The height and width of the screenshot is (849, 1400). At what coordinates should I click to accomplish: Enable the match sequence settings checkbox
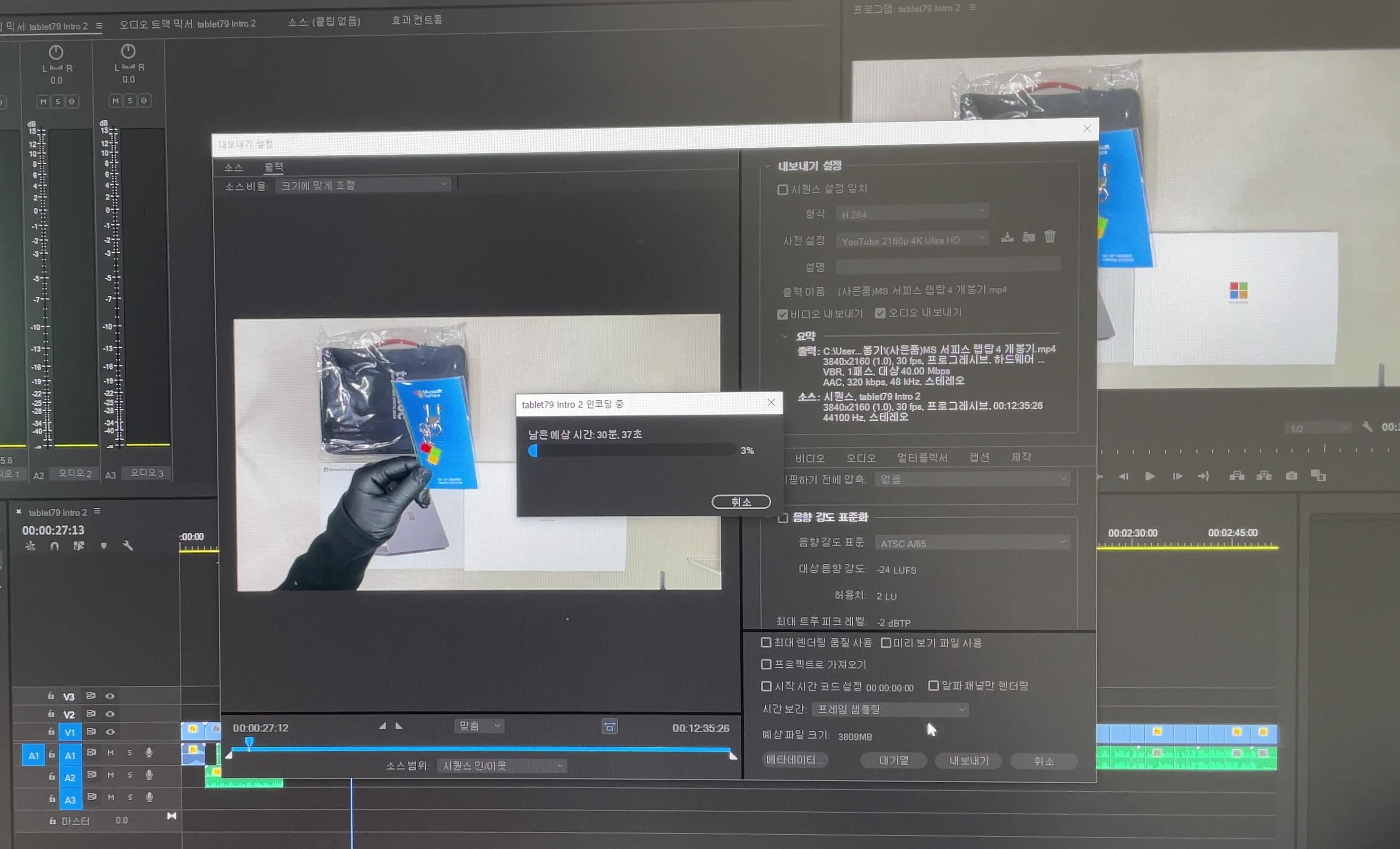[782, 189]
